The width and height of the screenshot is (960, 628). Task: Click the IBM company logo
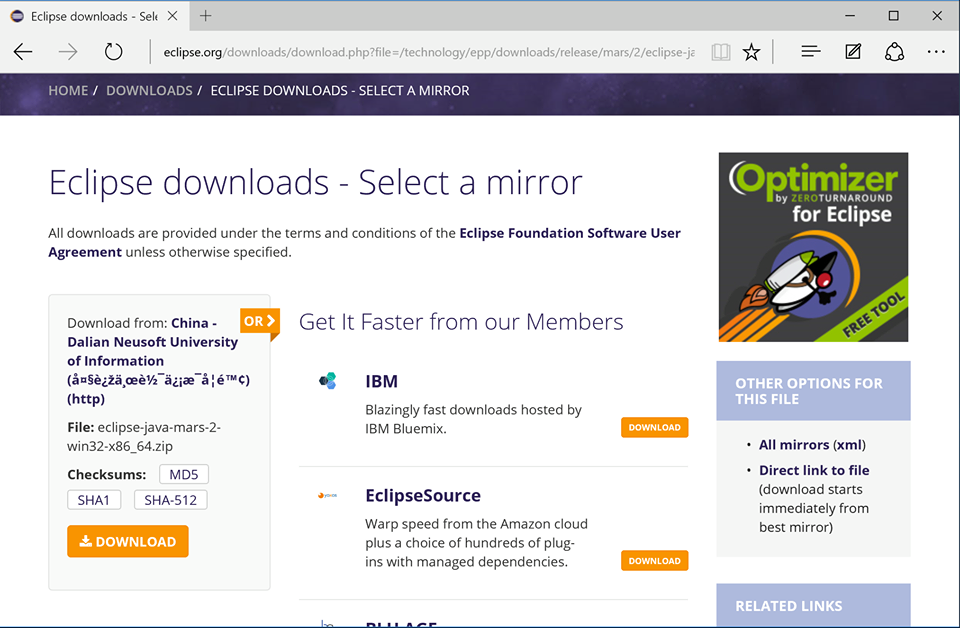coord(328,381)
